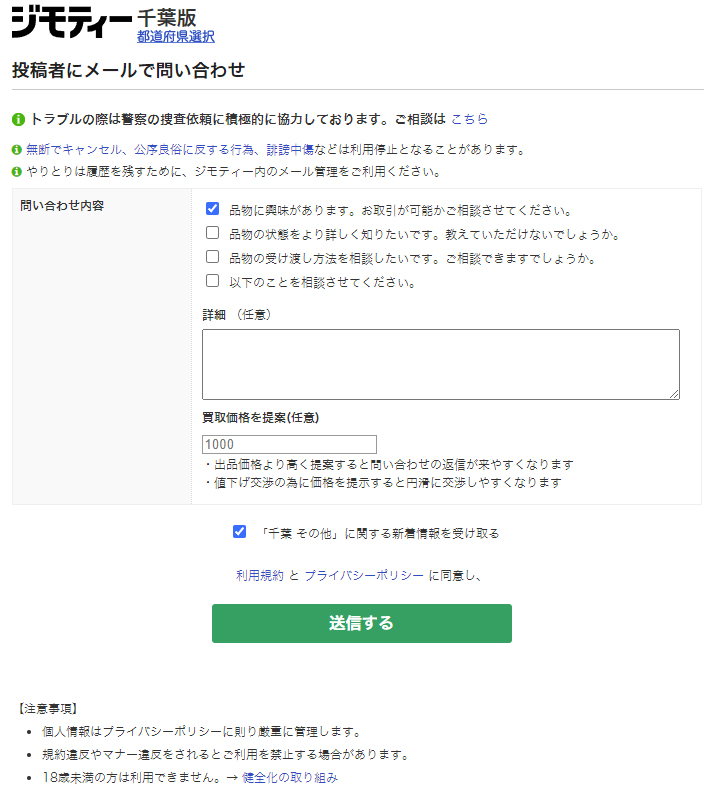This screenshot has width=704, height=790.
Task: Check 品物の受け渡し方法を相談したい option
Action: tap(212, 258)
